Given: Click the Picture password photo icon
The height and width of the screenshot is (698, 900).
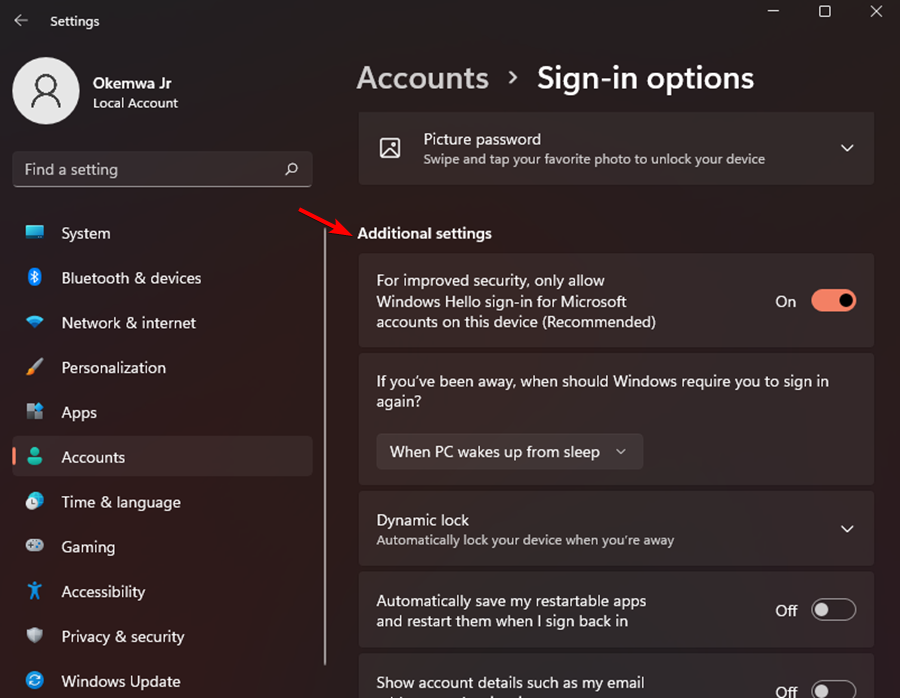Looking at the screenshot, I should coord(390,148).
